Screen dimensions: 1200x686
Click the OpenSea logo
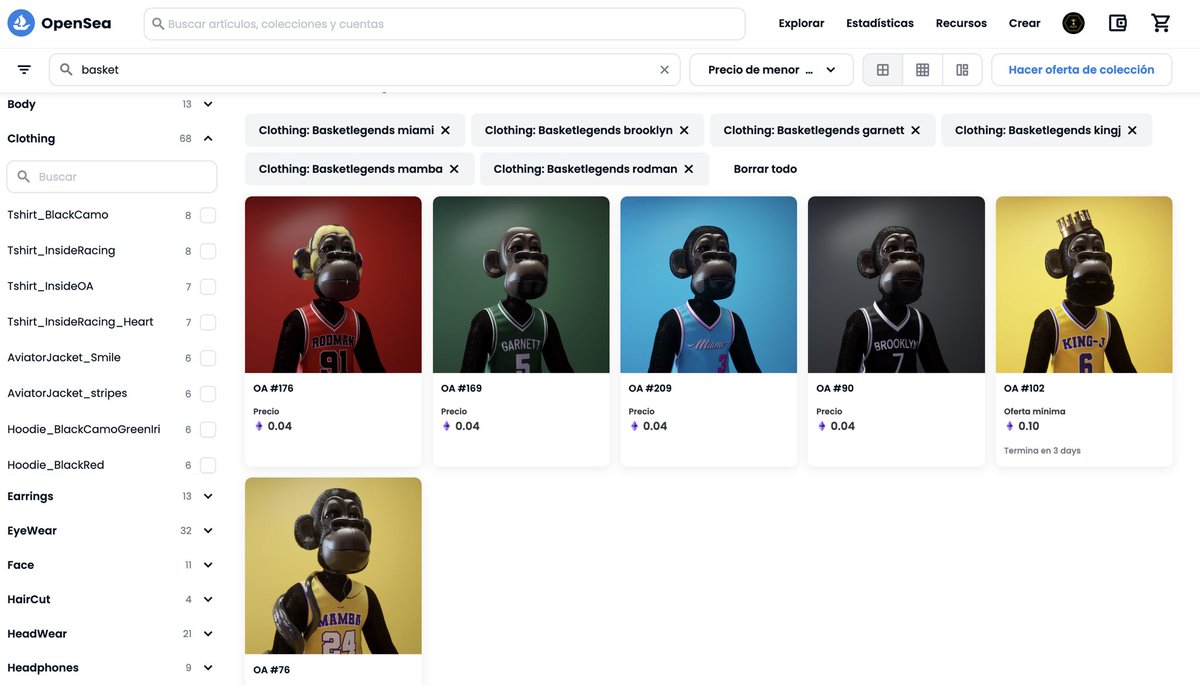(60, 23)
